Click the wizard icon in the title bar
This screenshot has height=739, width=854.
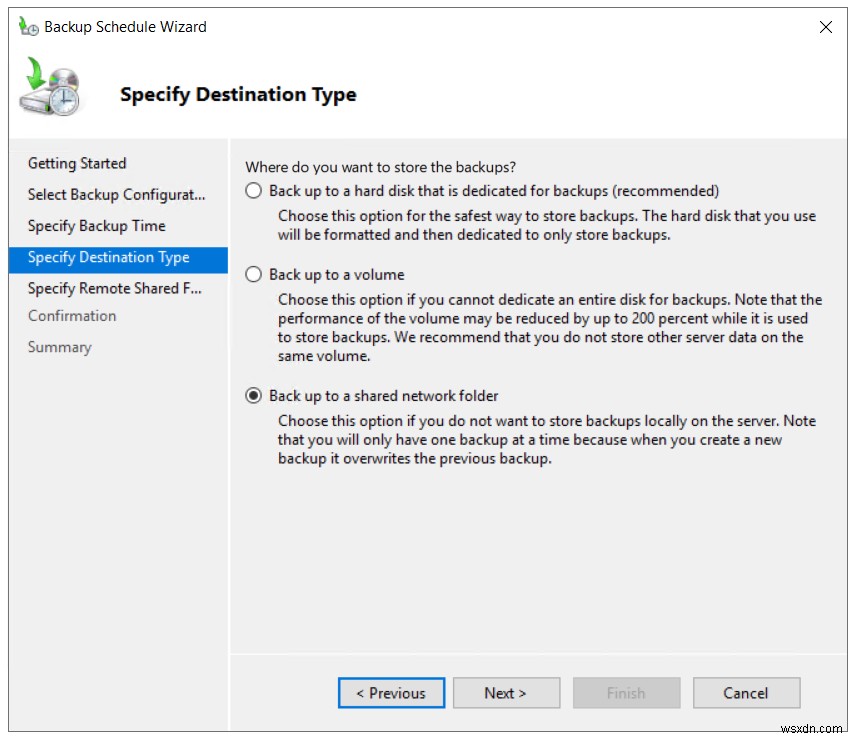(26, 26)
